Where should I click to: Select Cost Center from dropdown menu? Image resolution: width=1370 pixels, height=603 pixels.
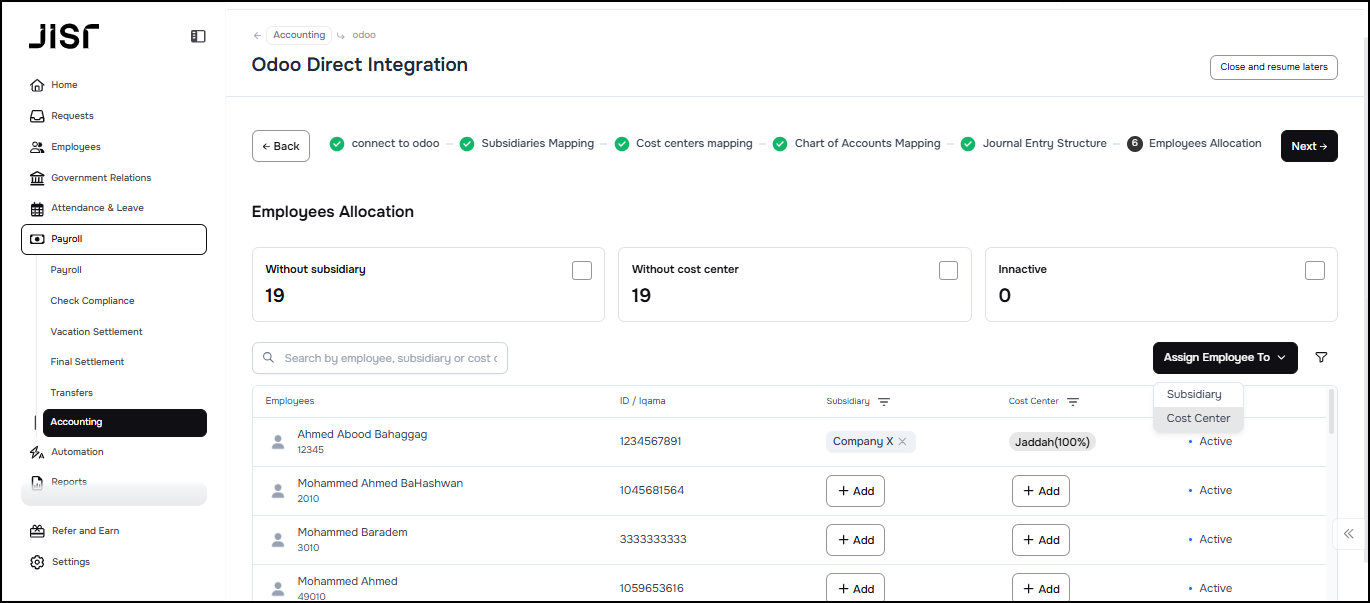1198,419
